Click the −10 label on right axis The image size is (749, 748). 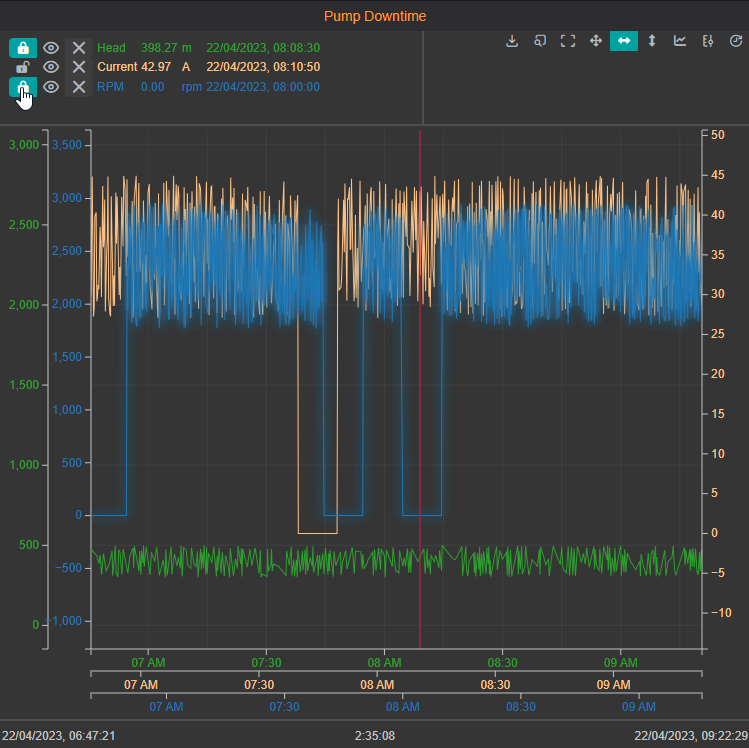pyautogui.click(x=721, y=612)
